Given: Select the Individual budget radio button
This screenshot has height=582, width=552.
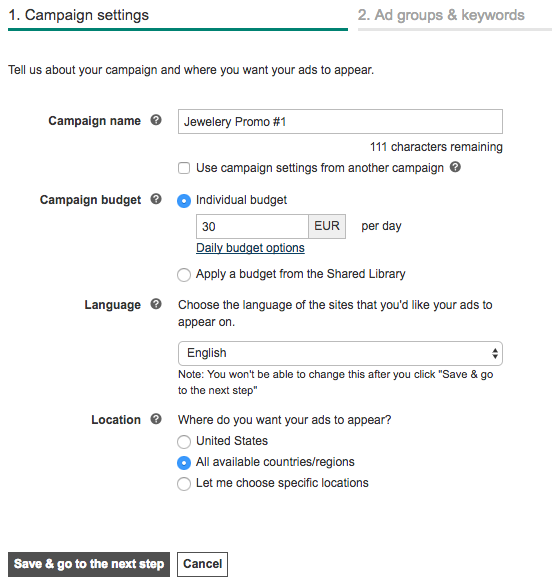Looking at the screenshot, I should tap(184, 201).
